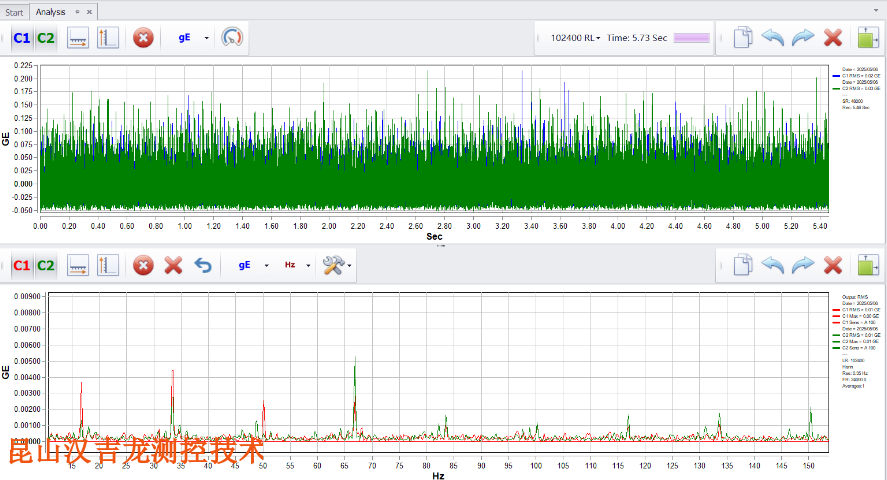Toggle channel C2 in the waveform toolbar
Viewport: 887px width, 480px height.
[x=46, y=38]
